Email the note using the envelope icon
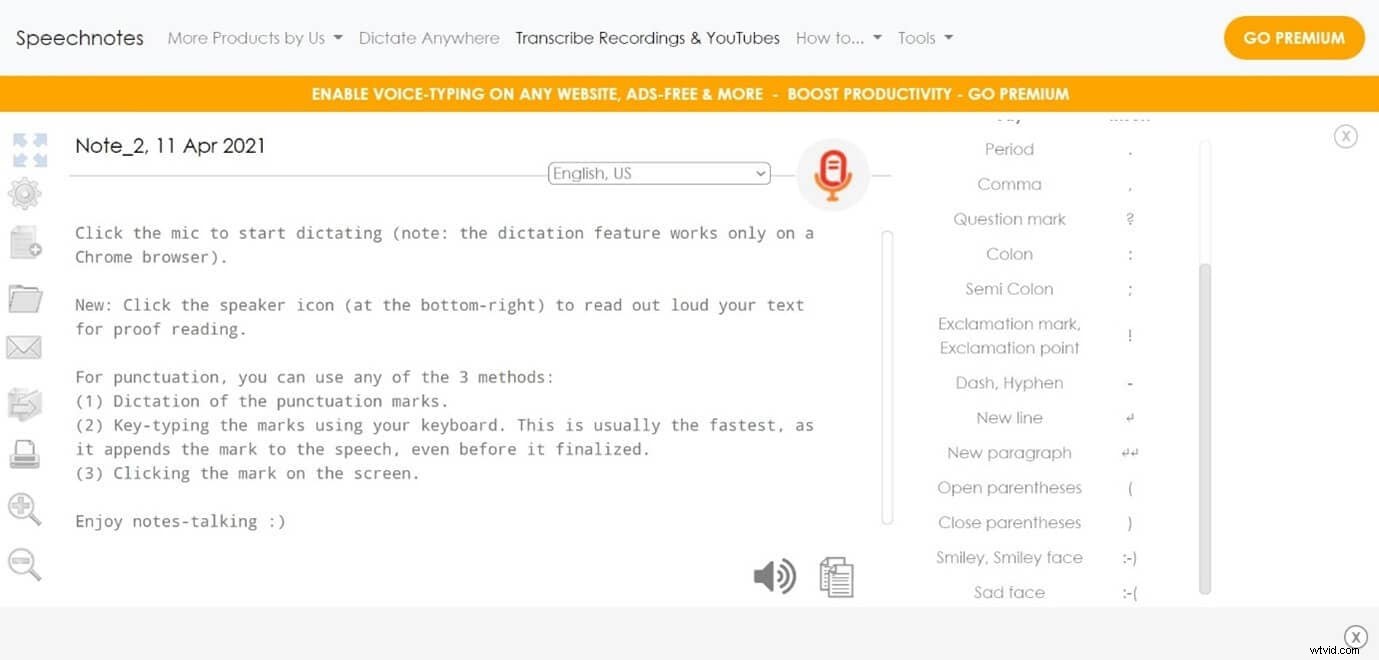 tap(25, 347)
